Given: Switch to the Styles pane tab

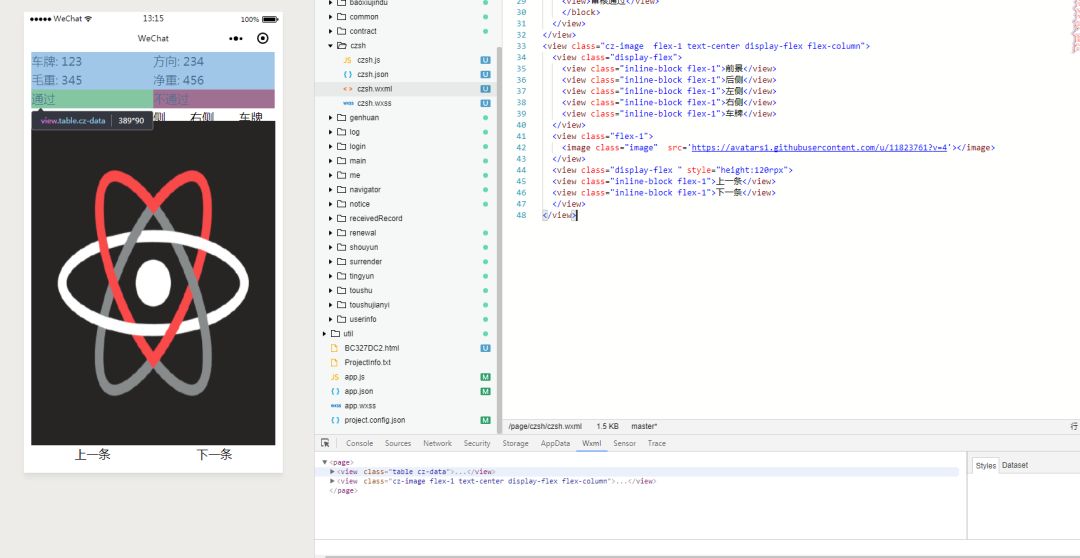Looking at the screenshot, I should pos(986,466).
